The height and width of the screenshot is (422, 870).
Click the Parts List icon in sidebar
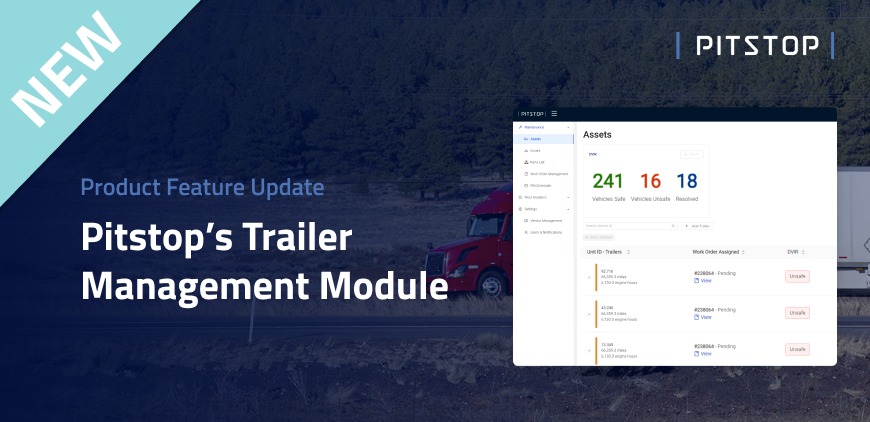526,162
